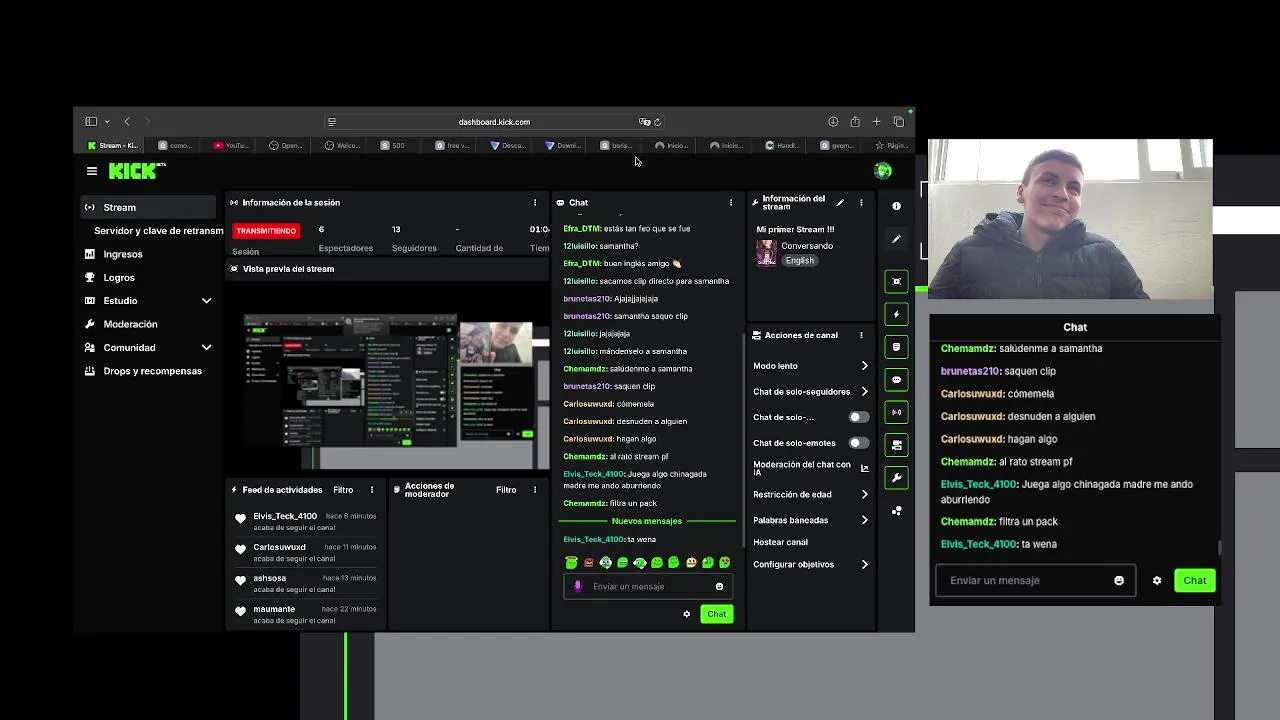Edit stream info with header pencil icon

tap(840, 202)
